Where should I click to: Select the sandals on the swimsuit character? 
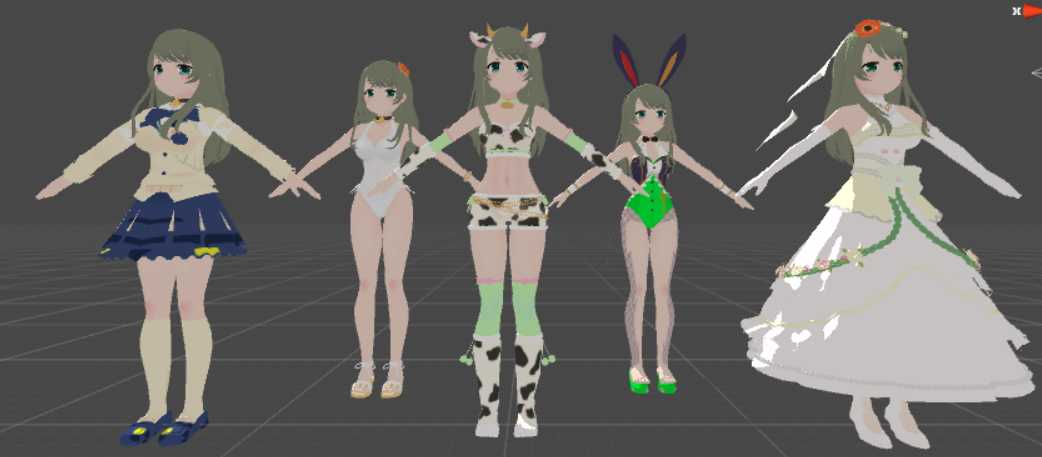point(378,380)
